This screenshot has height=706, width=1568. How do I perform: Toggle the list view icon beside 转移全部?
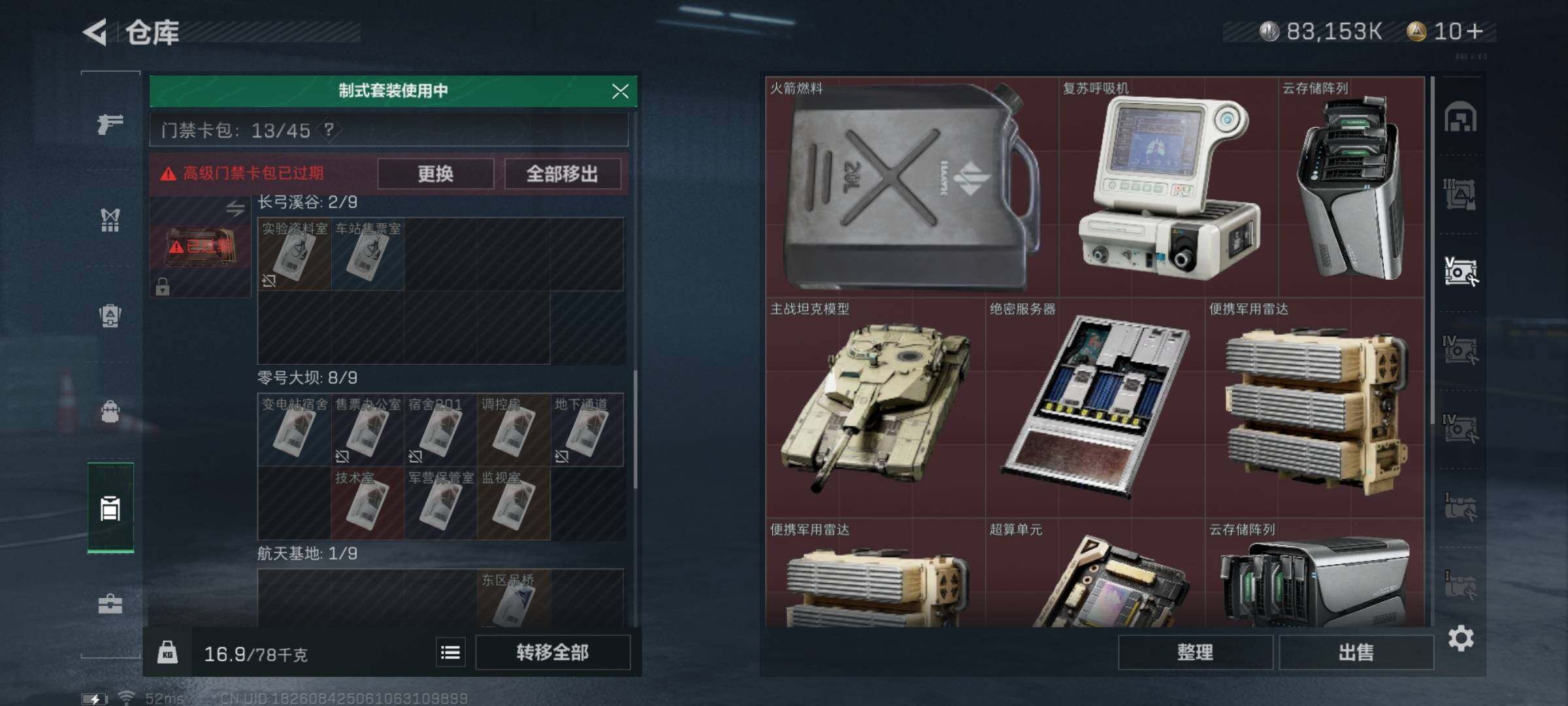pyautogui.click(x=450, y=652)
